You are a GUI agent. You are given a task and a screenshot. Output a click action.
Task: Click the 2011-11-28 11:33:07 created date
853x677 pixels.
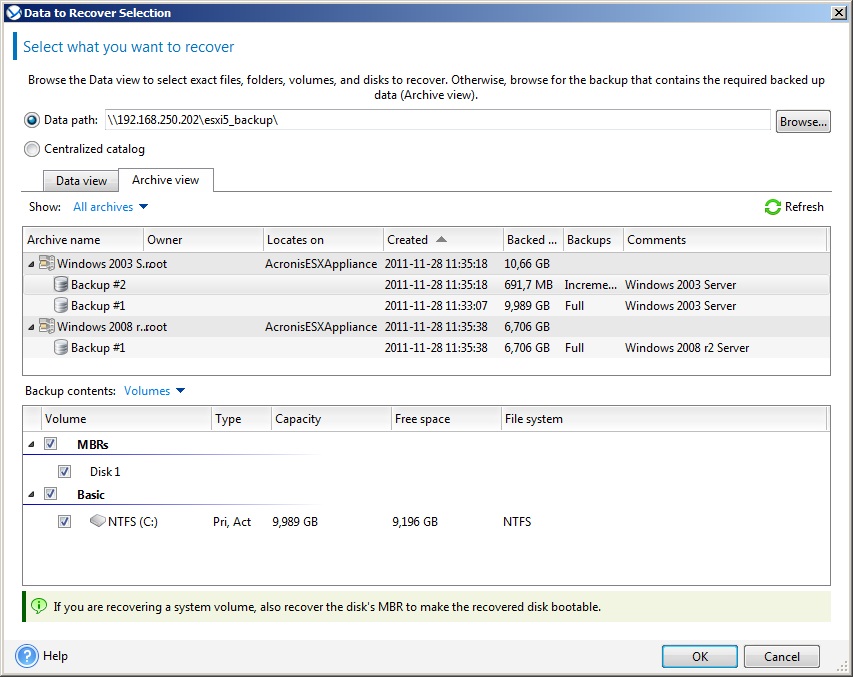click(x=436, y=306)
